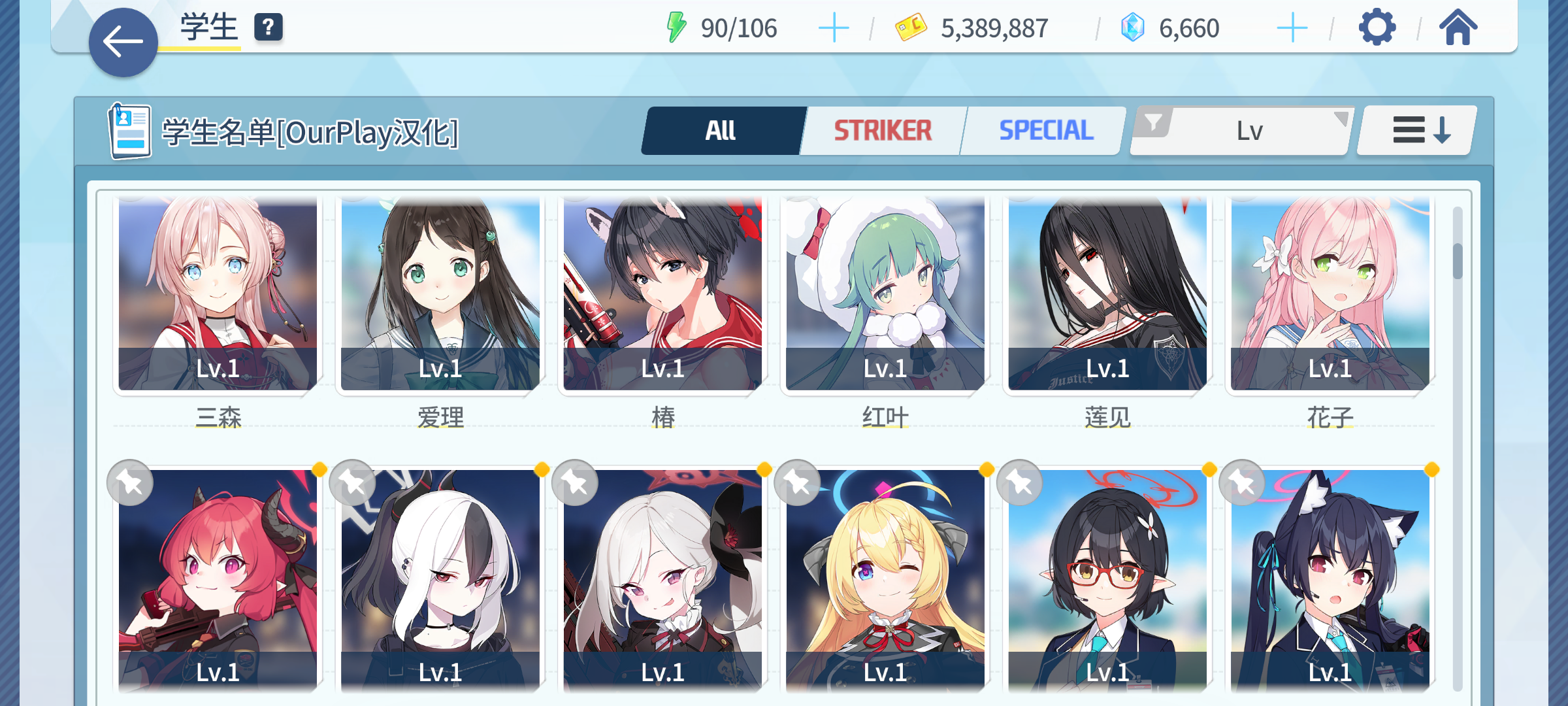Open the Lv sort dropdown
This screenshot has height=706, width=1568.
click(1241, 131)
